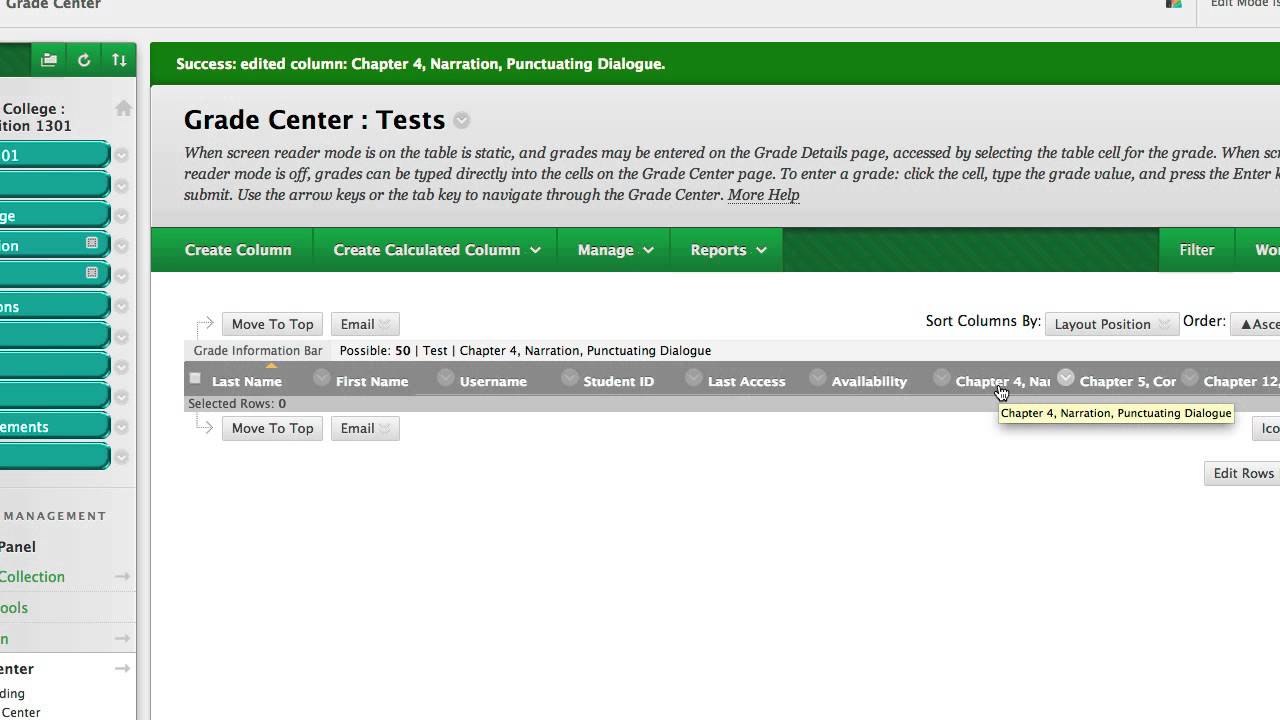The image size is (1280, 720).
Task: Click the Chapter 5 column header text
Action: [x=1128, y=381]
